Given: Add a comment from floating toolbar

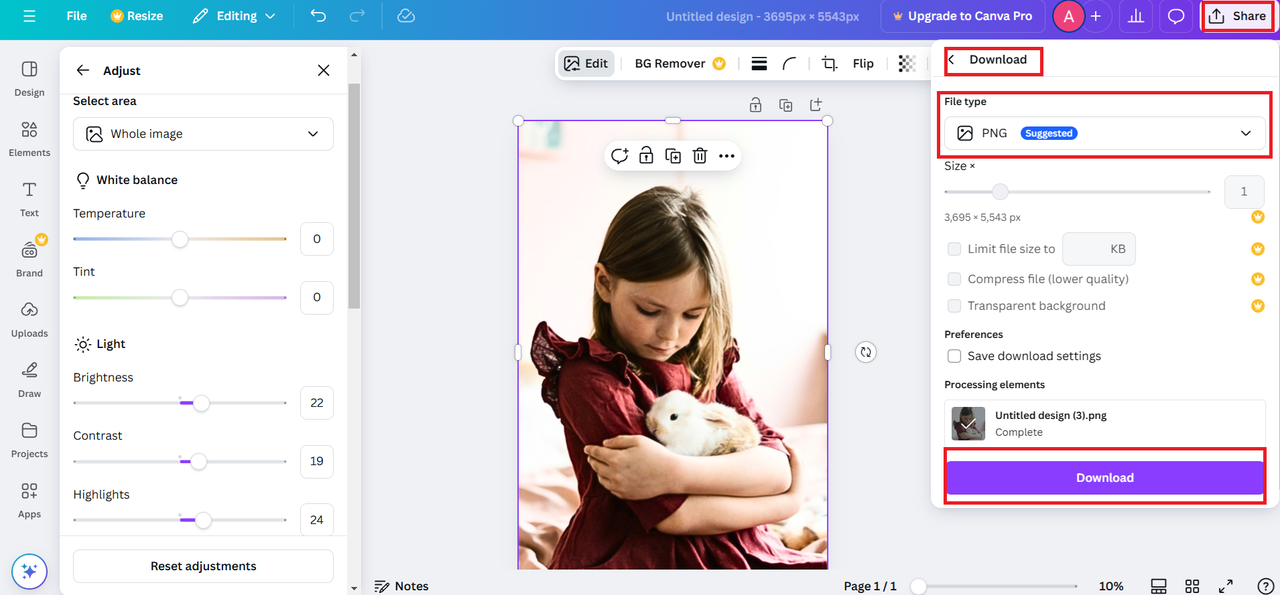Looking at the screenshot, I should [619, 155].
